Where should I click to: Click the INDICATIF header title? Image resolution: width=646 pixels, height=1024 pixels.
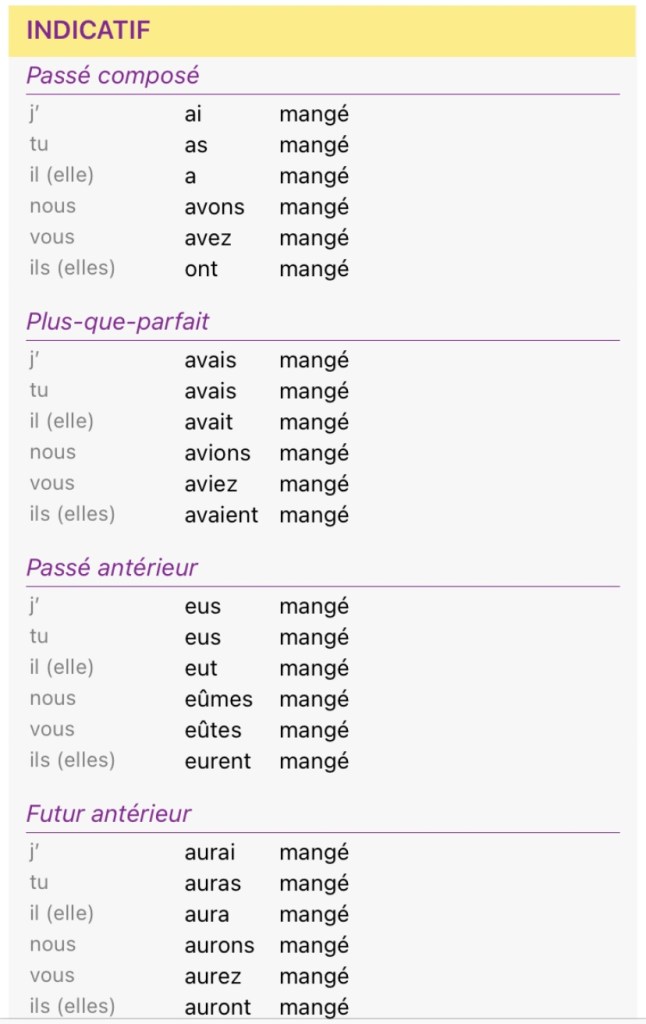pyautogui.click(x=88, y=30)
